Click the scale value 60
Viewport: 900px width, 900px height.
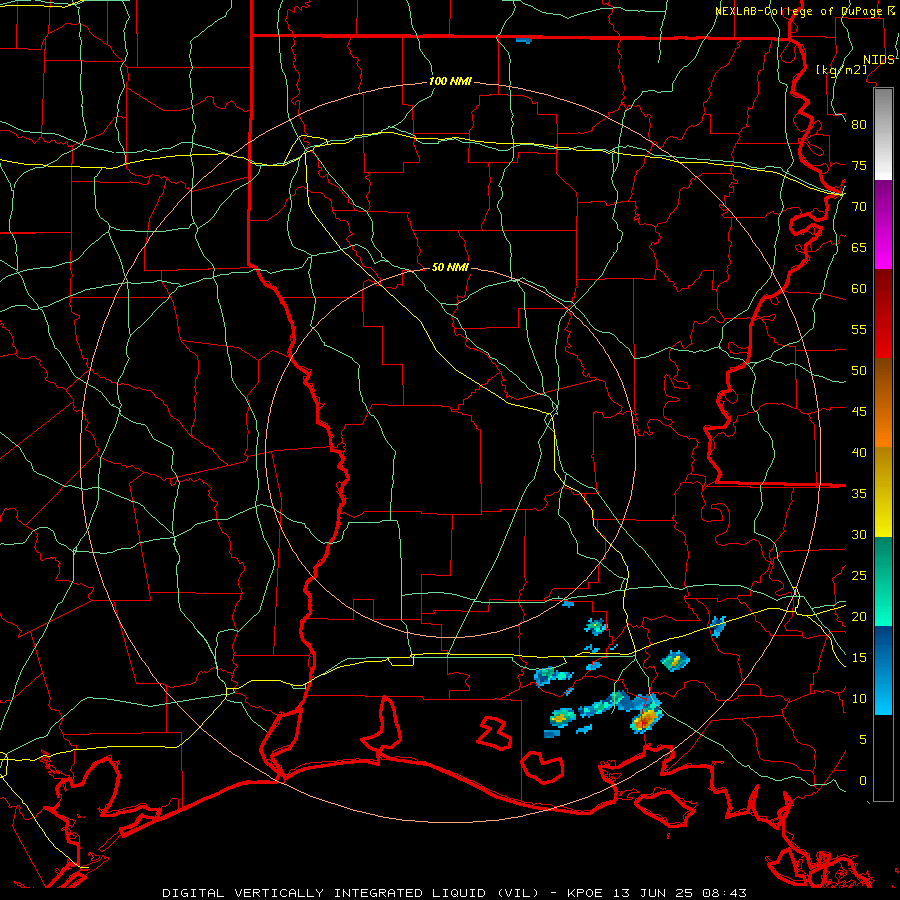click(x=859, y=289)
